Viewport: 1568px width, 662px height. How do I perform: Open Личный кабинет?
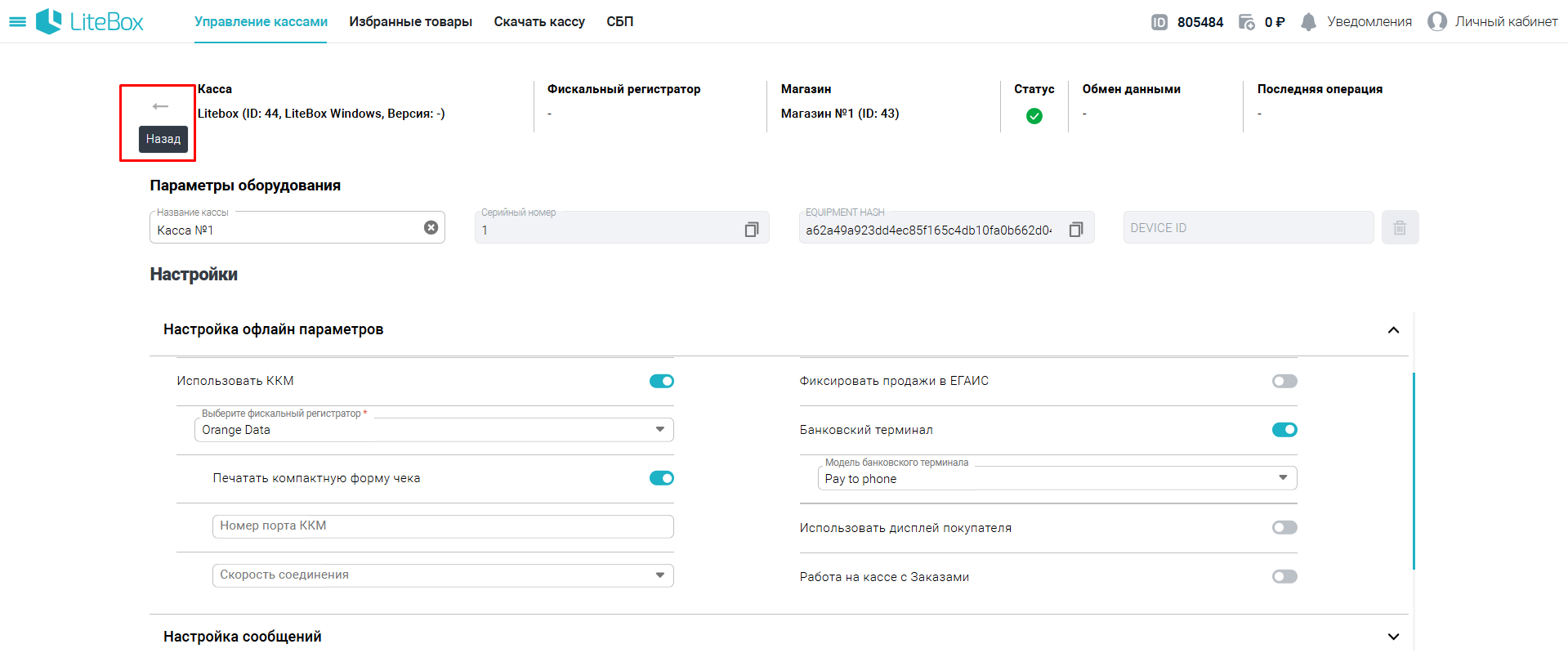[1506, 21]
